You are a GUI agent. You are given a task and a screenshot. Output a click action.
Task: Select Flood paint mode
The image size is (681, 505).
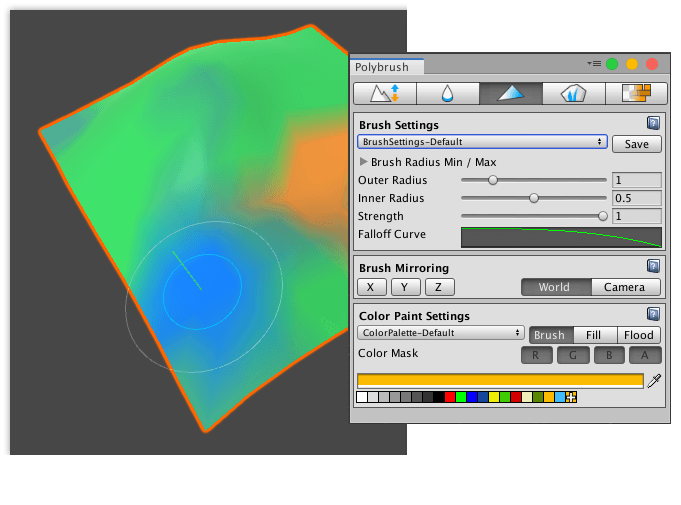[639, 335]
